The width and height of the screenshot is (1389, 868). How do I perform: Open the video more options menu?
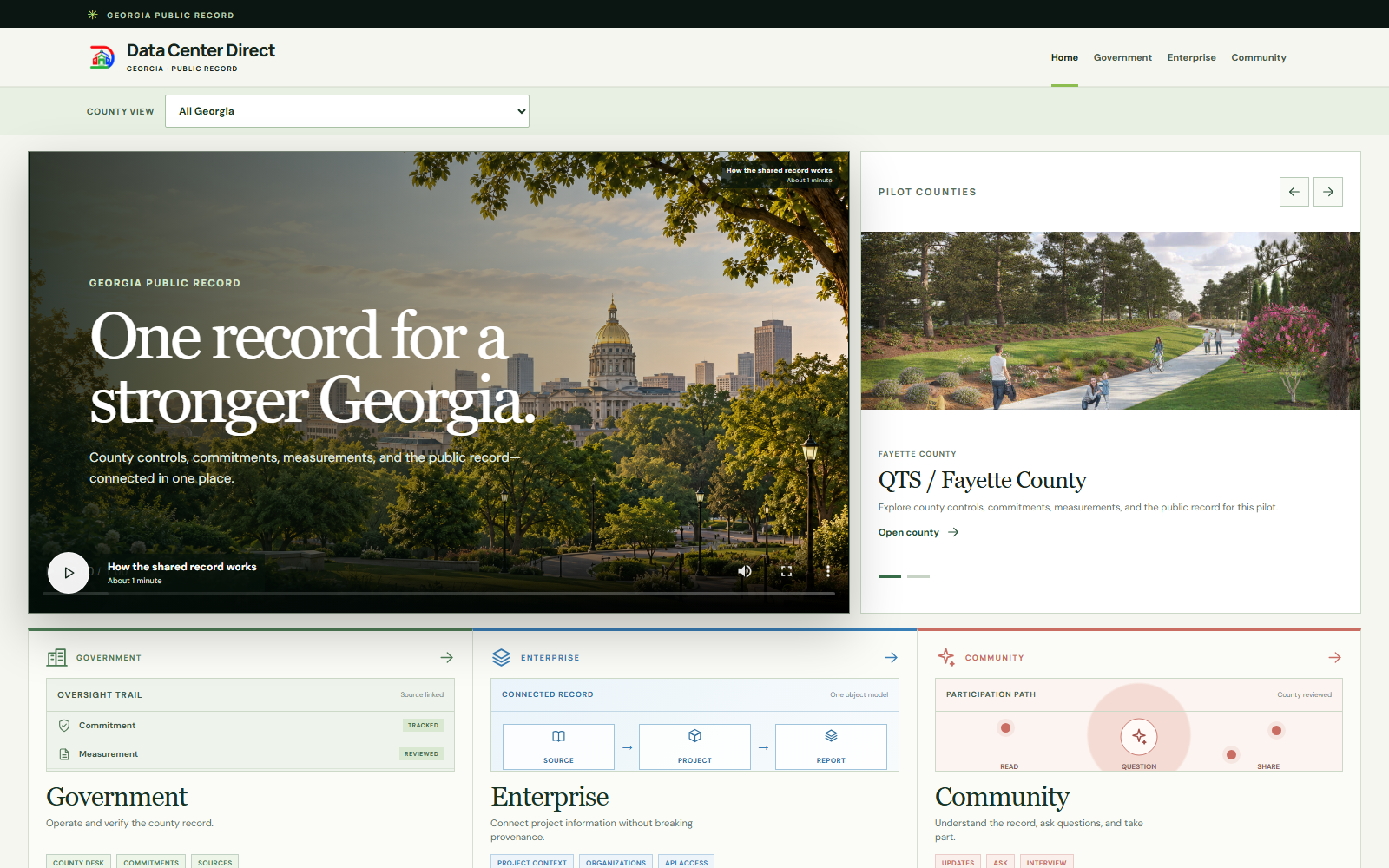coord(828,571)
